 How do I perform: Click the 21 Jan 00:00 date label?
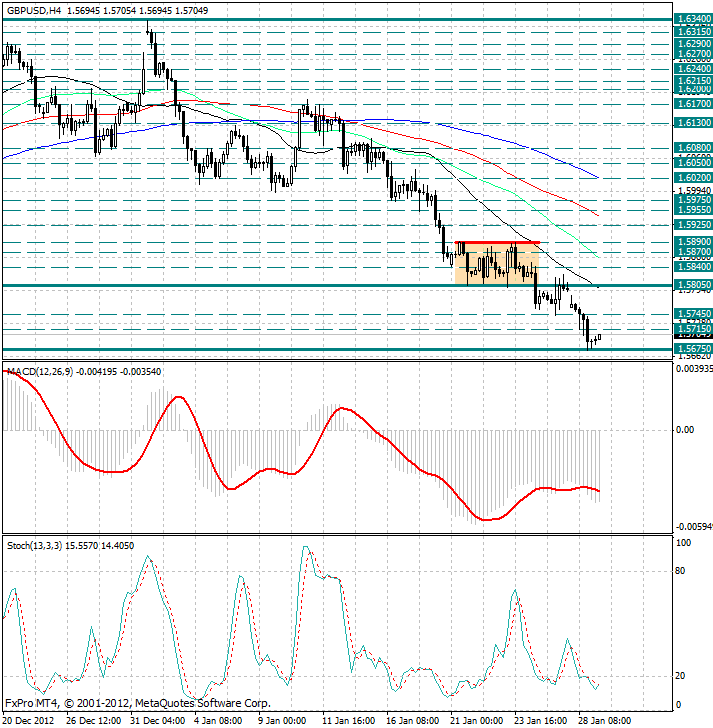click(x=477, y=721)
